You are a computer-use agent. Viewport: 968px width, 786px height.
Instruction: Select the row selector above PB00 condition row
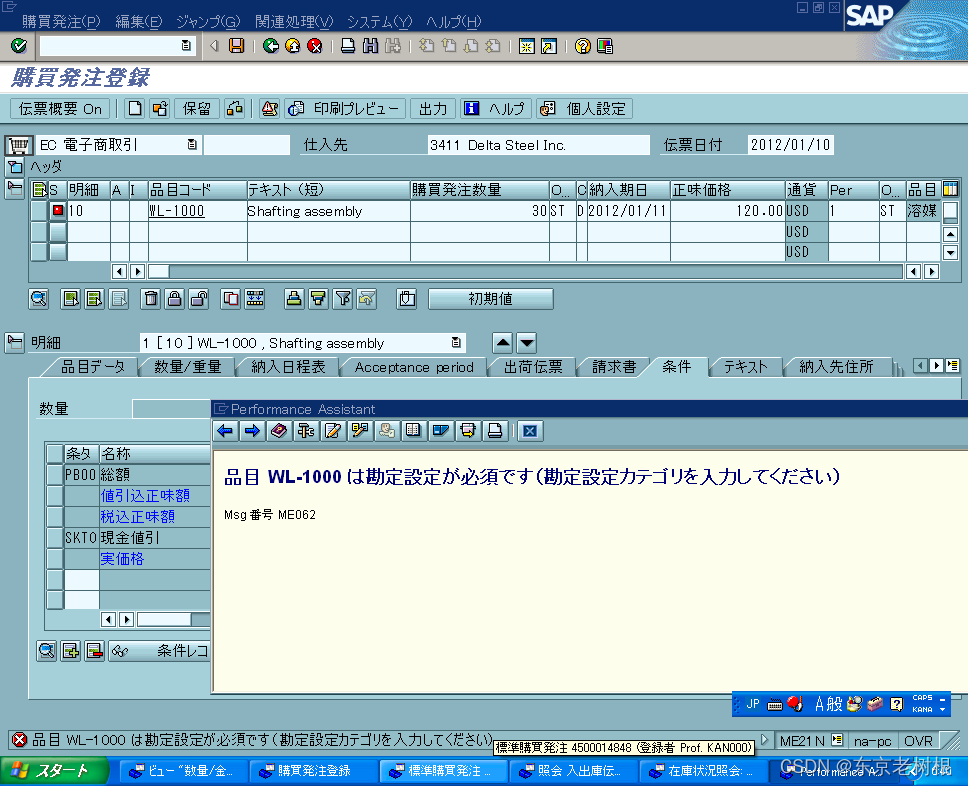point(55,453)
